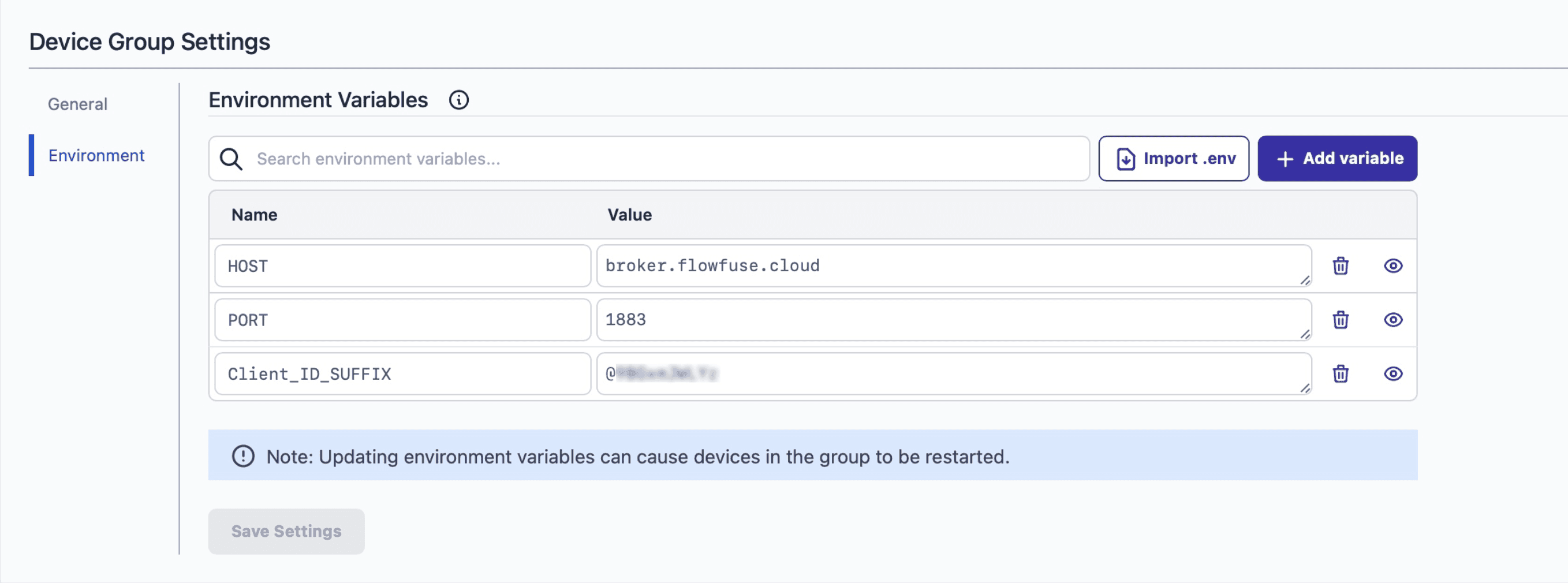
Task: Delete the PORT environment variable
Action: tap(1341, 319)
